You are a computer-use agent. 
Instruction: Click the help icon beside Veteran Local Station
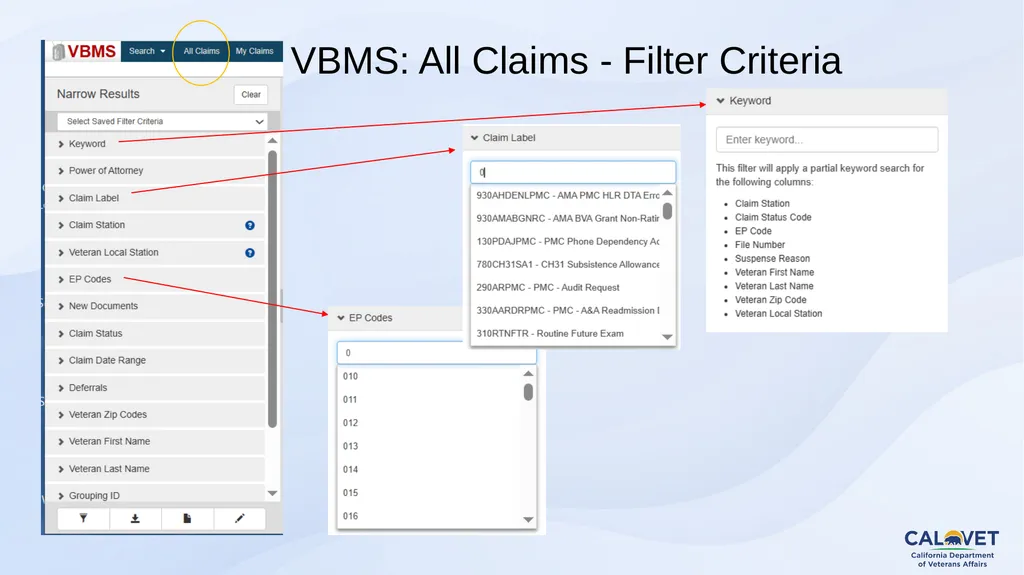[x=249, y=253]
